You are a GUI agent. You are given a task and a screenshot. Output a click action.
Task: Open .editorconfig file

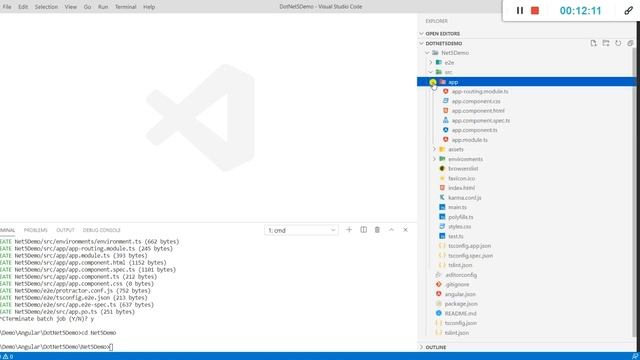[x=461, y=275]
